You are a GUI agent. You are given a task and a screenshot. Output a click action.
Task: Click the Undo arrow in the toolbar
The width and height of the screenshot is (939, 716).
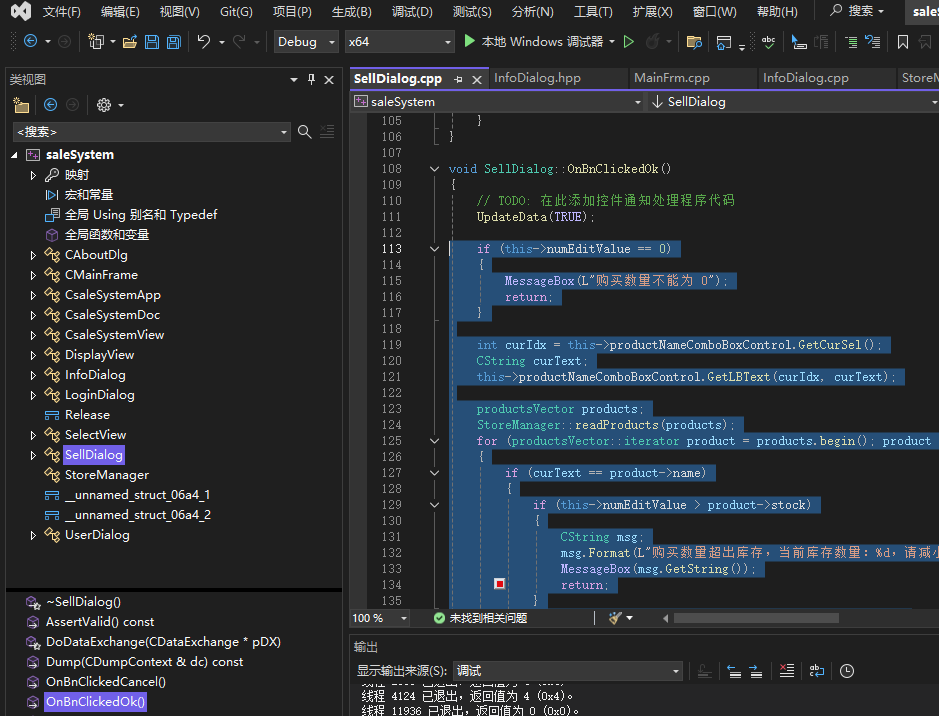coord(204,42)
